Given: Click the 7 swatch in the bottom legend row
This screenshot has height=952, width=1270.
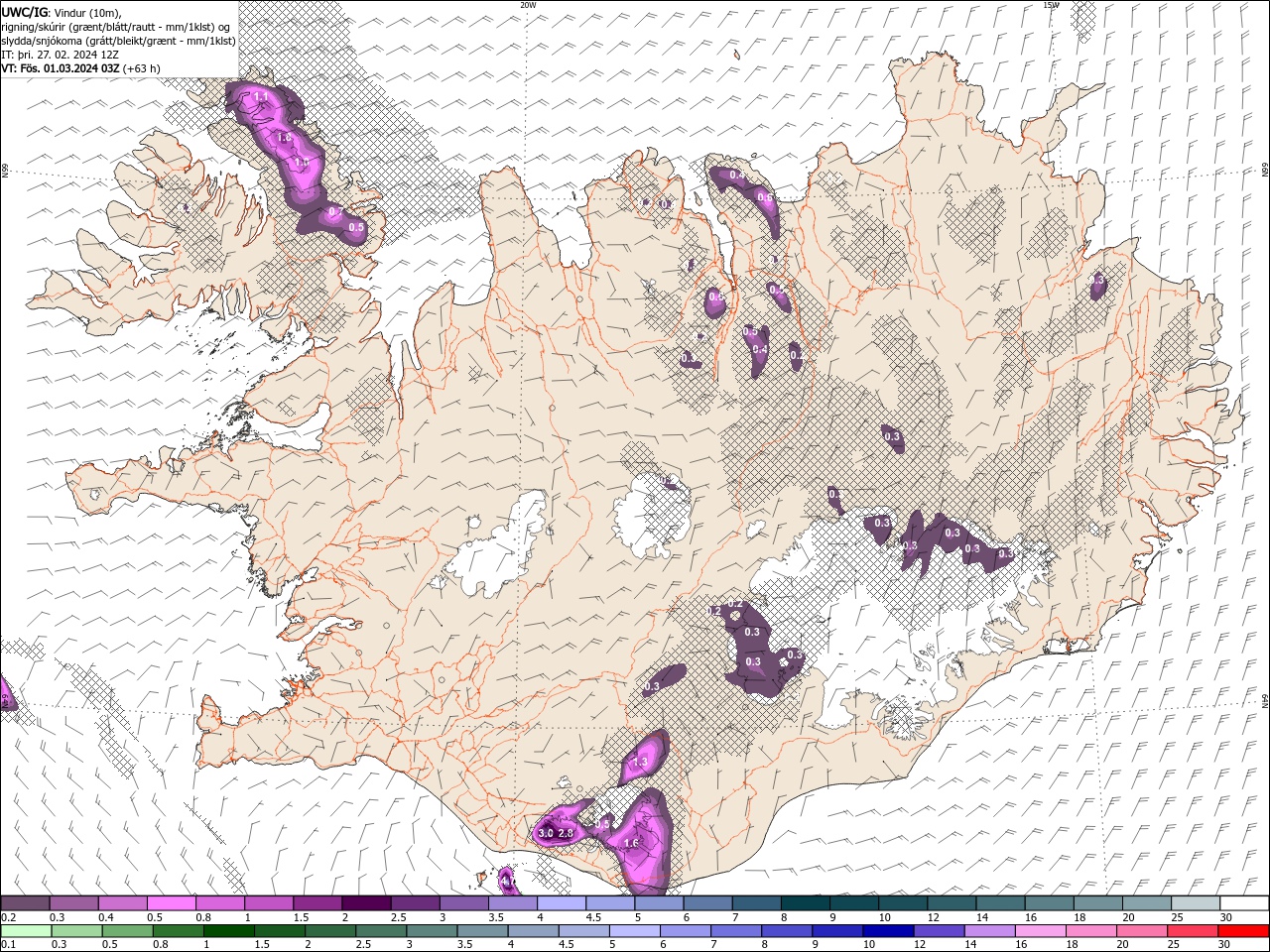Looking at the screenshot, I should [736, 931].
